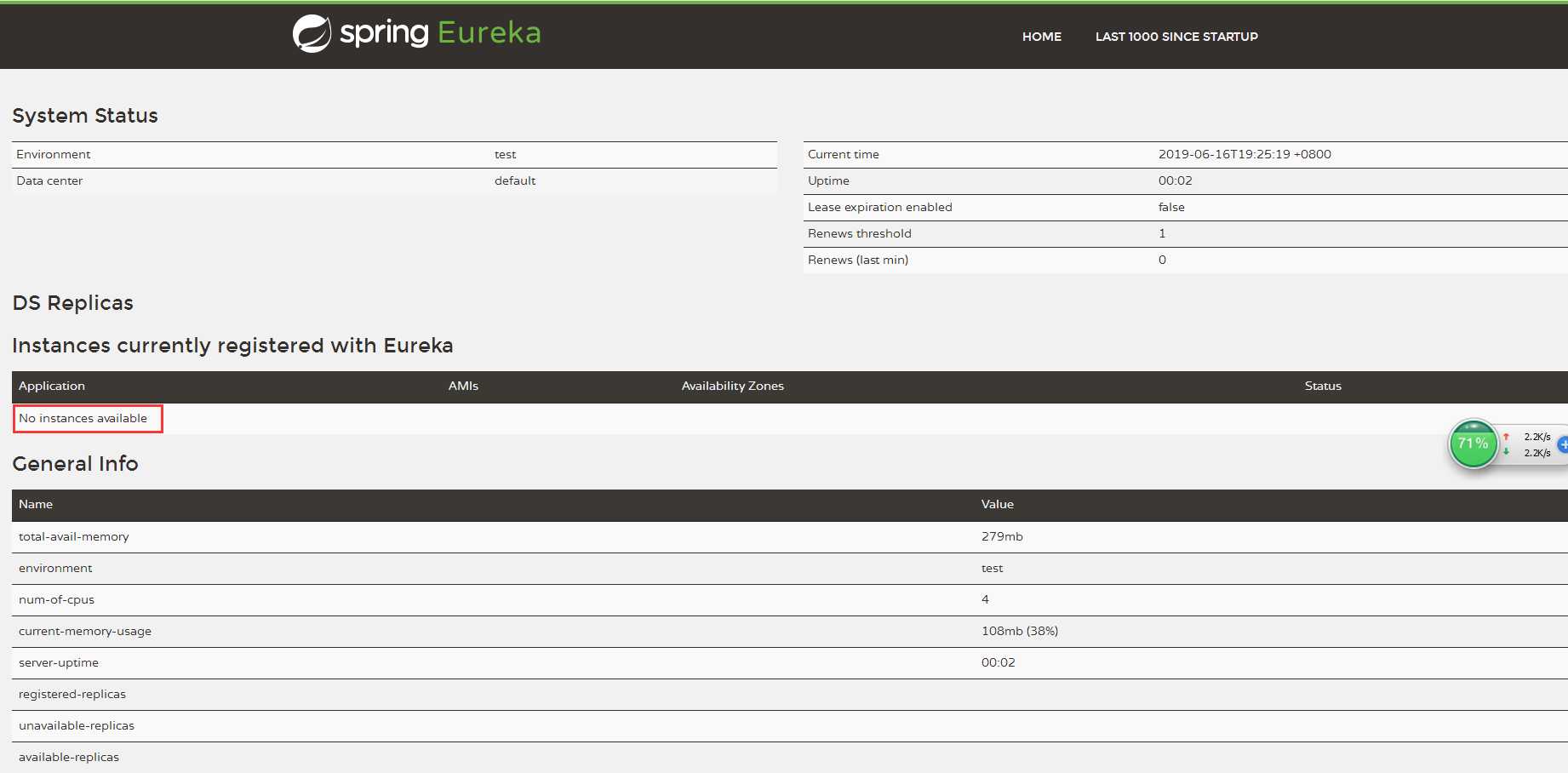Open the HOME navigation link

point(1041,37)
